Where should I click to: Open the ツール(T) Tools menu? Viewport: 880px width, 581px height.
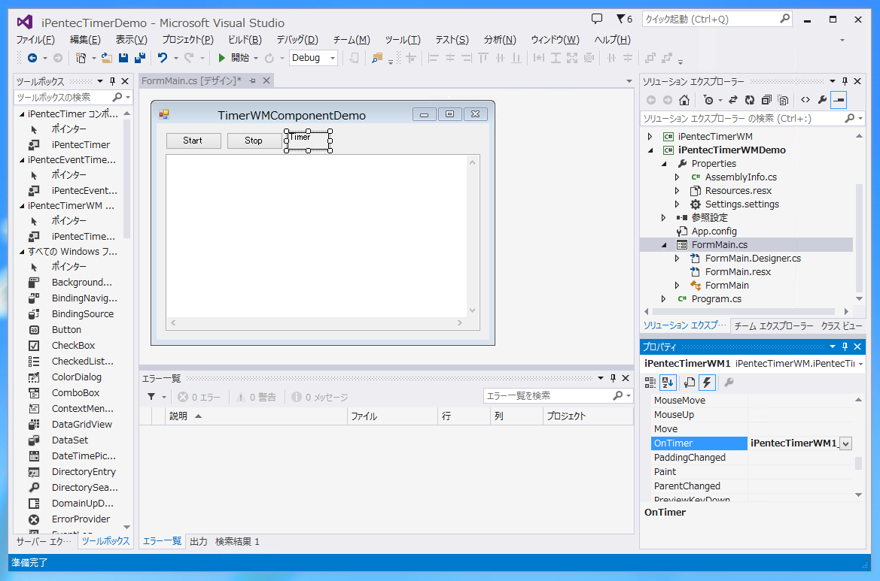[402, 40]
